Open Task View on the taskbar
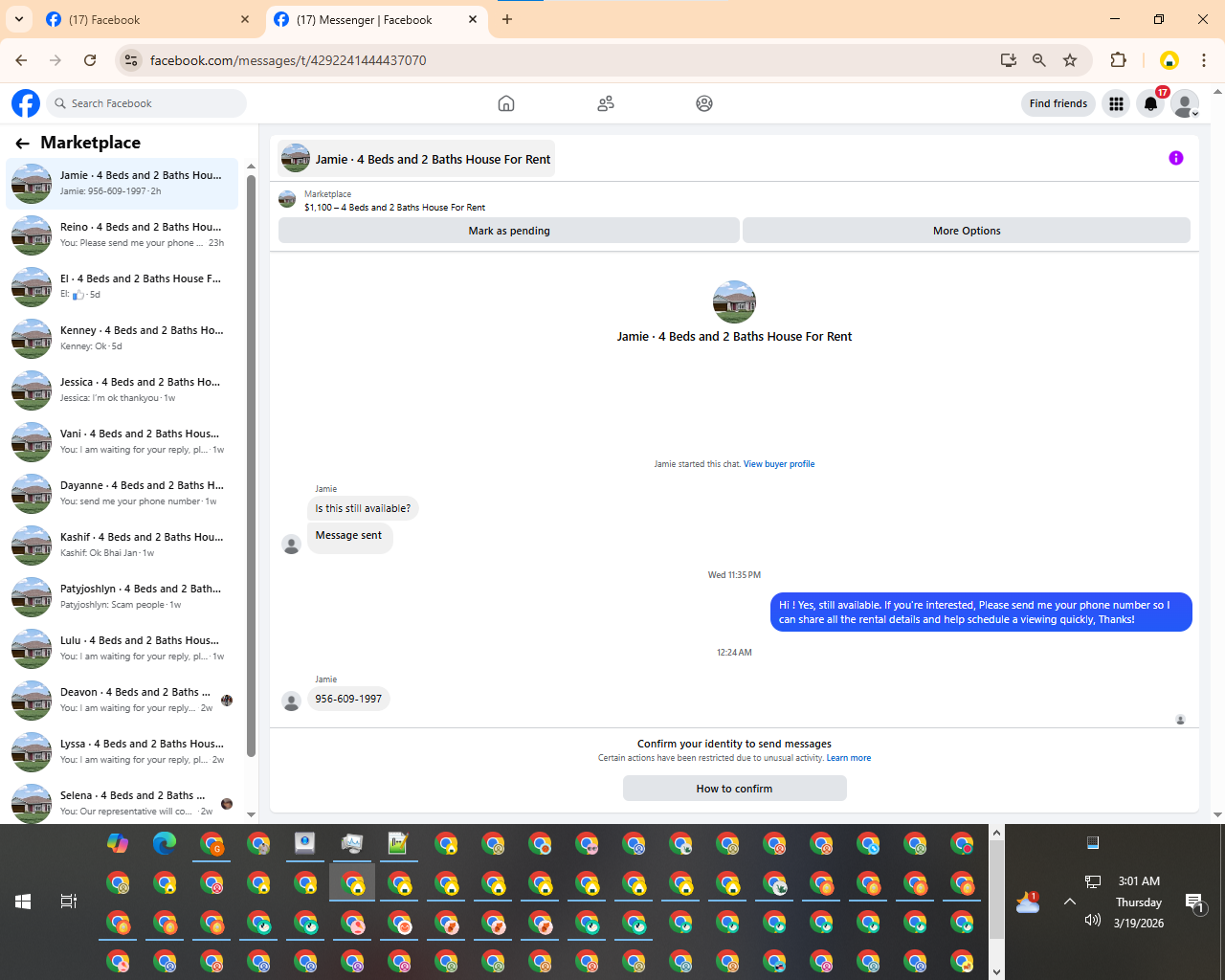The image size is (1225, 980). tap(68, 902)
